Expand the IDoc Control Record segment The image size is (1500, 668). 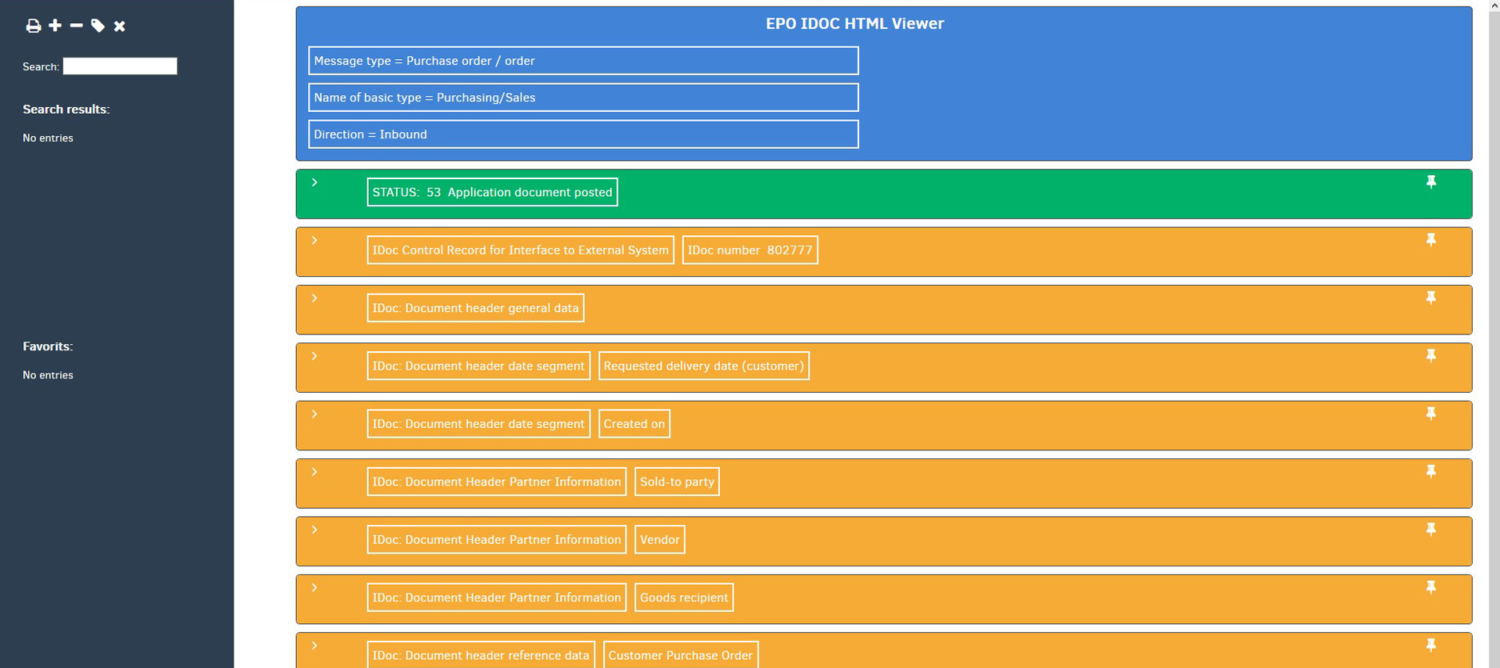(315, 240)
